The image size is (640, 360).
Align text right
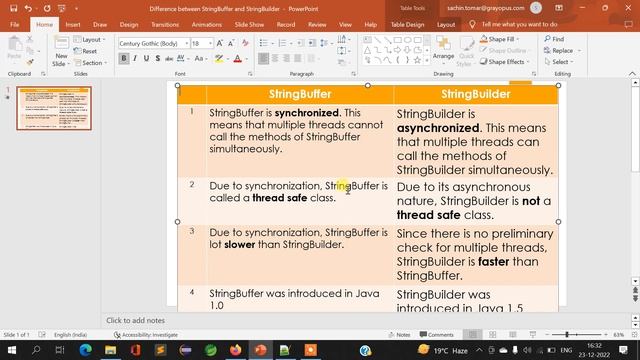point(287,59)
